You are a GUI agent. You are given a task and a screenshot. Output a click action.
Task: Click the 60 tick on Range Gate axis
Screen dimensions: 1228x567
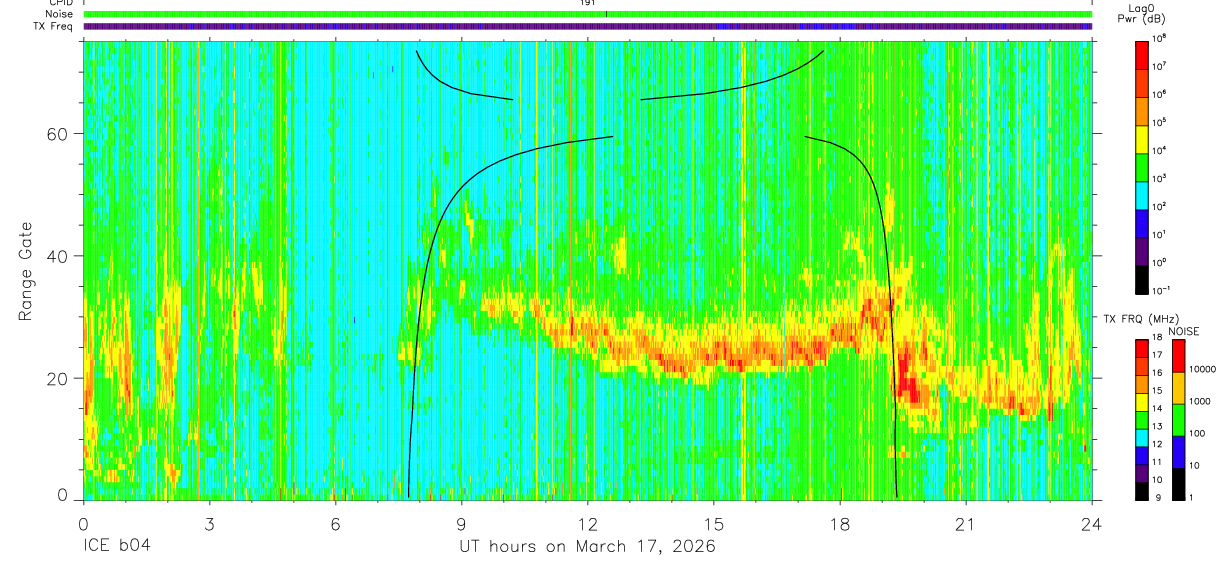[58, 133]
